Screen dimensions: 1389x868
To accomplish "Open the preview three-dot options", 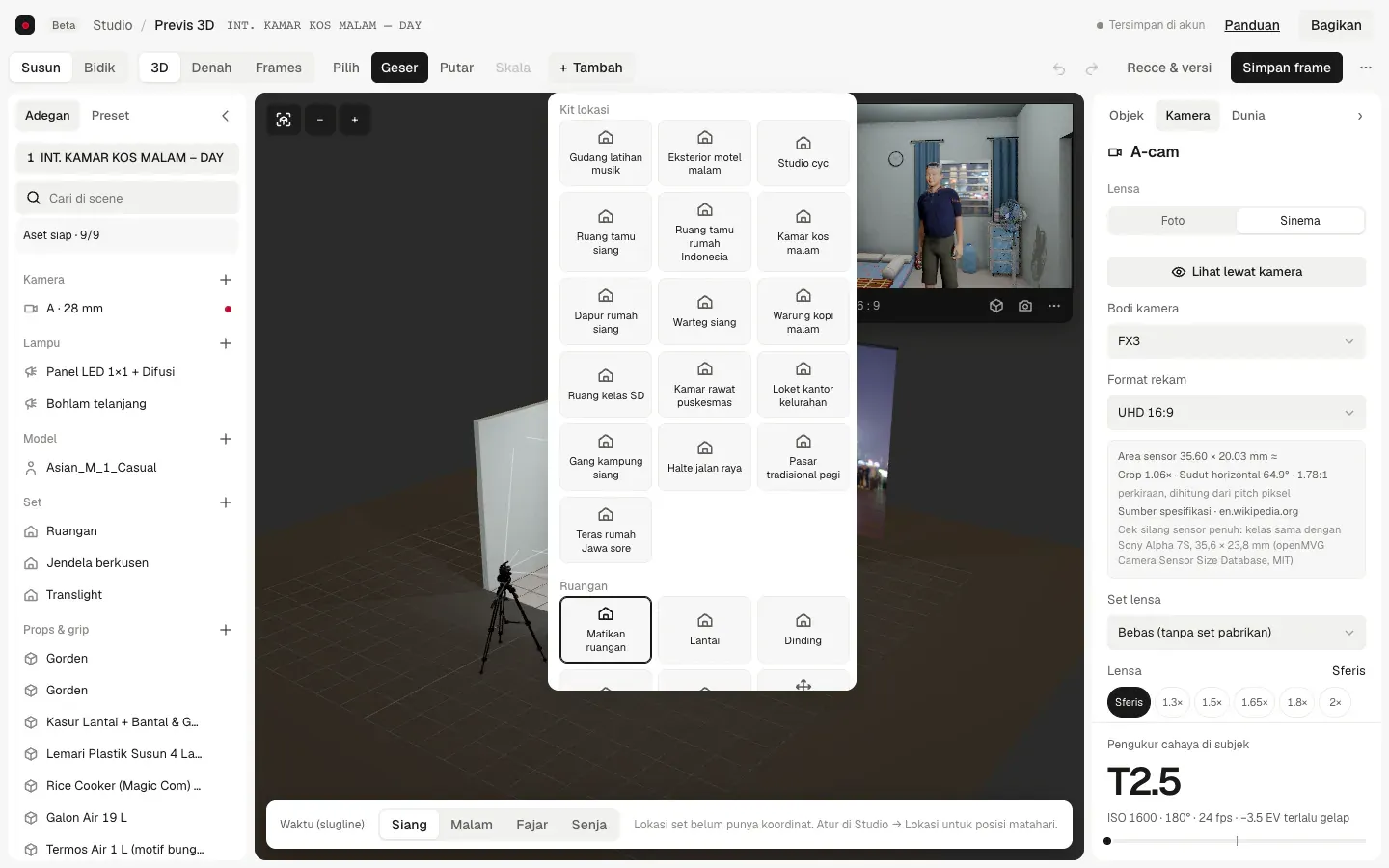I will click(x=1054, y=306).
